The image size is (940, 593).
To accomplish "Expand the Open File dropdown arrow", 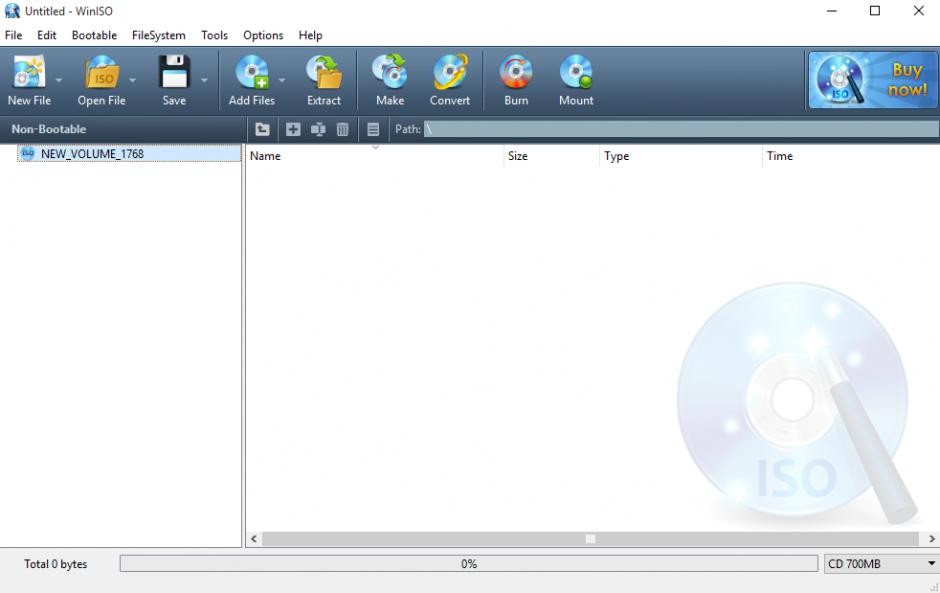I will [132, 80].
